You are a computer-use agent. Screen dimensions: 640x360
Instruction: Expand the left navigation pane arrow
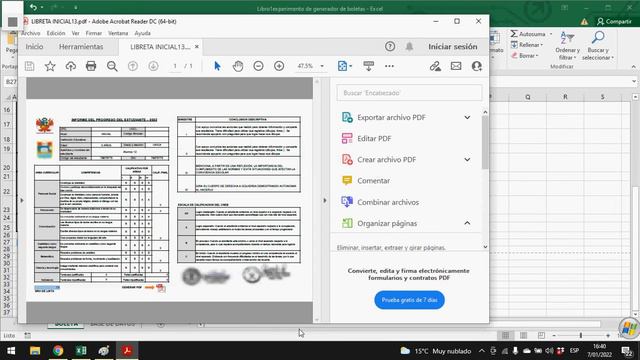pos(22,200)
